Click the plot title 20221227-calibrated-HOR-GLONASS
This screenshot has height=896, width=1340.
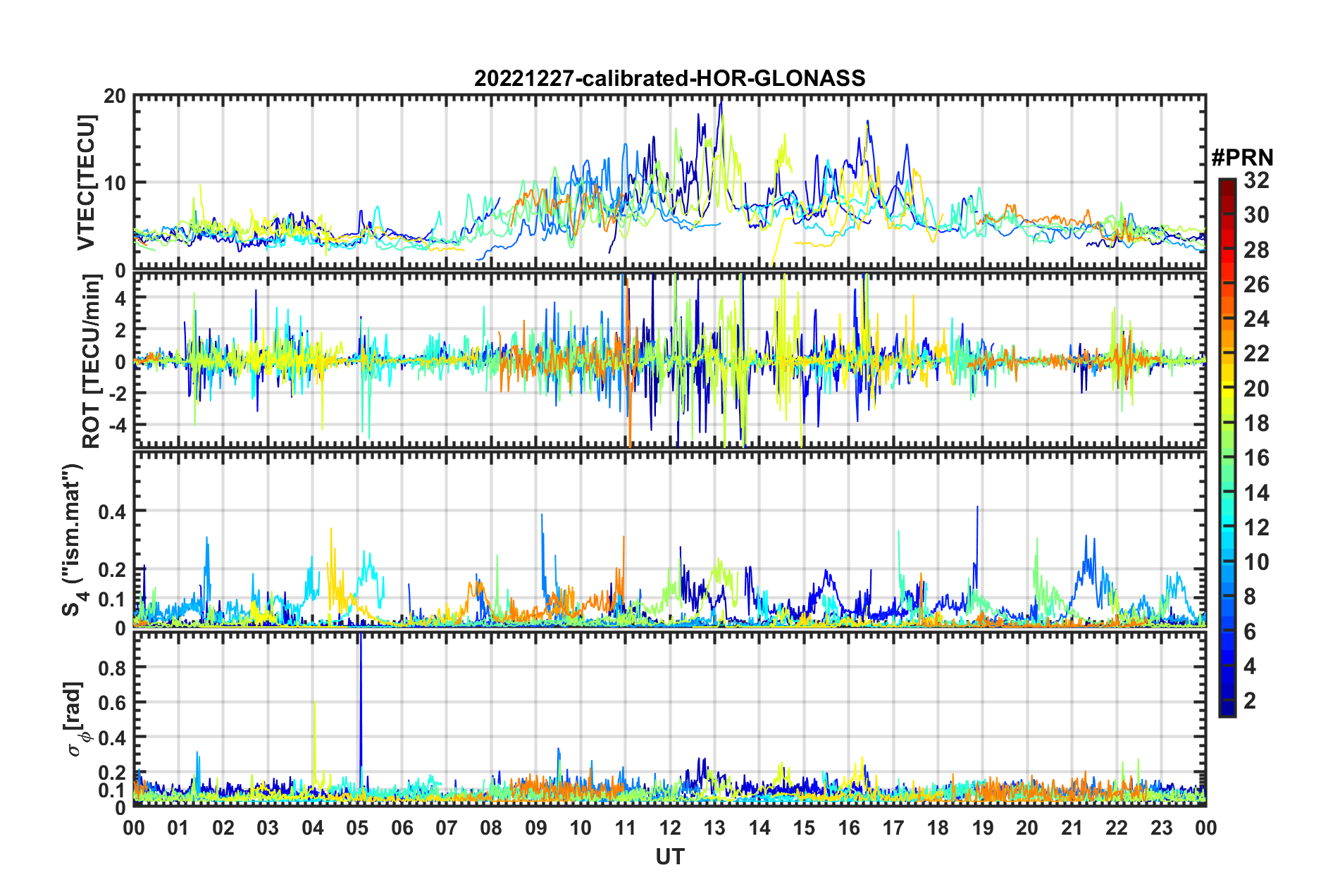pyautogui.click(x=669, y=78)
